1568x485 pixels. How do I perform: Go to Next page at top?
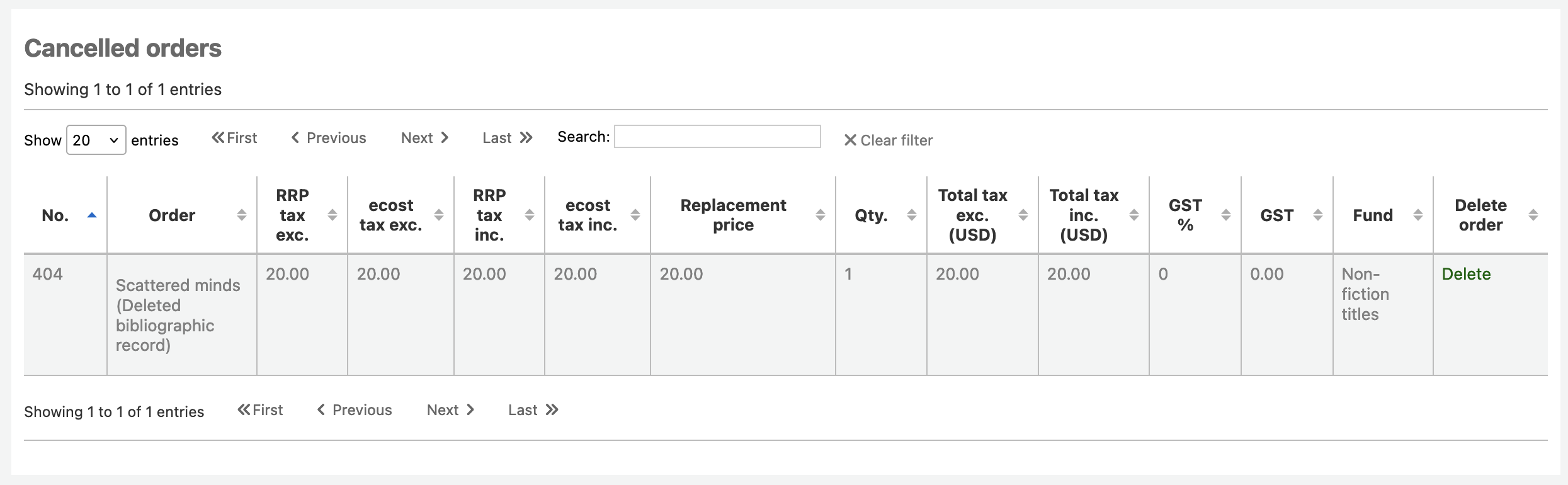click(x=425, y=138)
